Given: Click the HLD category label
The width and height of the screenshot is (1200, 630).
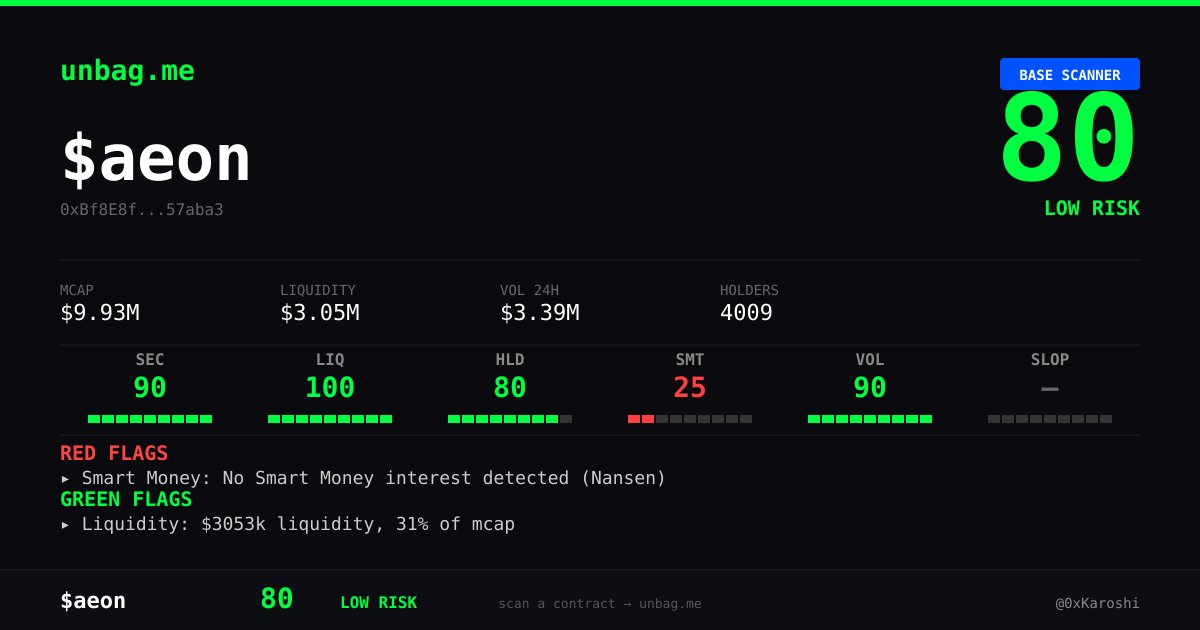Looking at the screenshot, I should (510, 360).
